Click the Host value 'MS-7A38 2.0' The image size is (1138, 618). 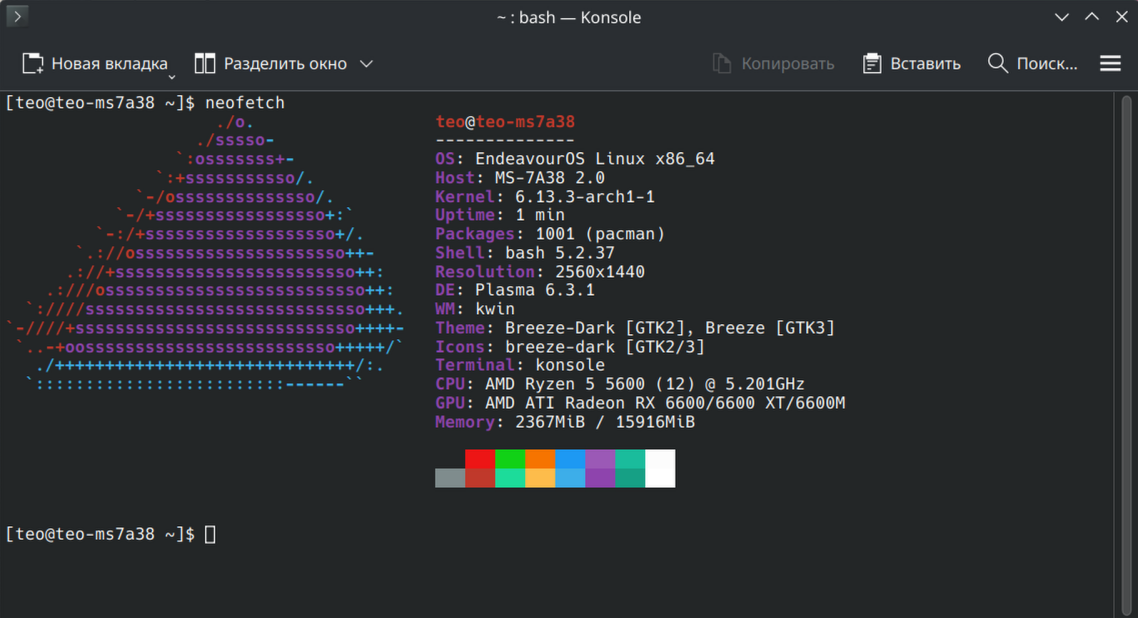pyautogui.click(x=549, y=178)
